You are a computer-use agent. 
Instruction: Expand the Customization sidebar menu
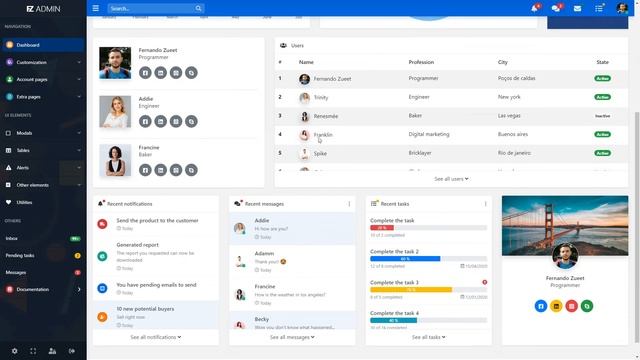[43, 62]
